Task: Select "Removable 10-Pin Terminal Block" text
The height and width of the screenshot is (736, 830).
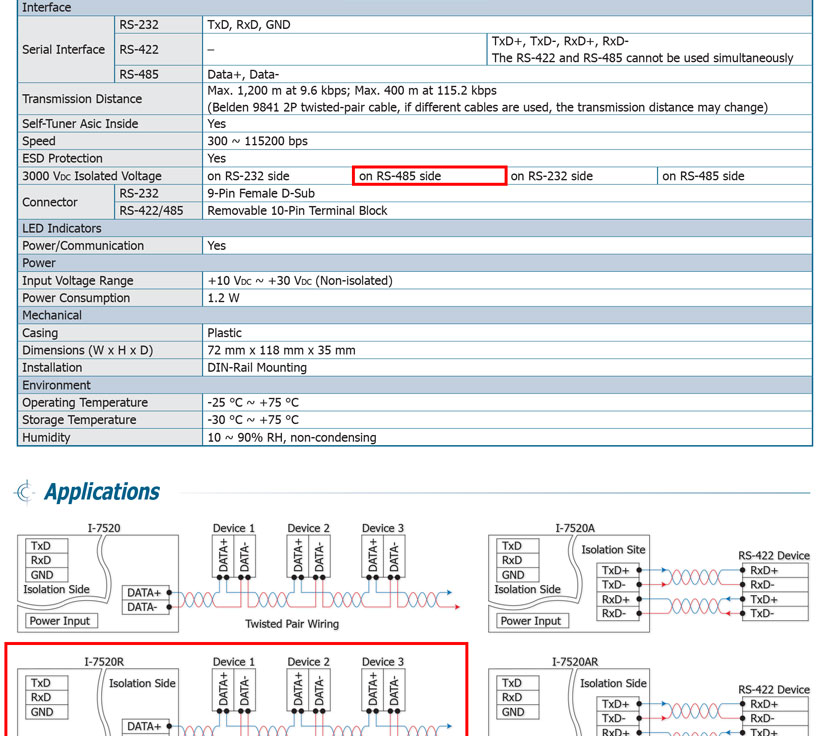Action: click(297, 211)
